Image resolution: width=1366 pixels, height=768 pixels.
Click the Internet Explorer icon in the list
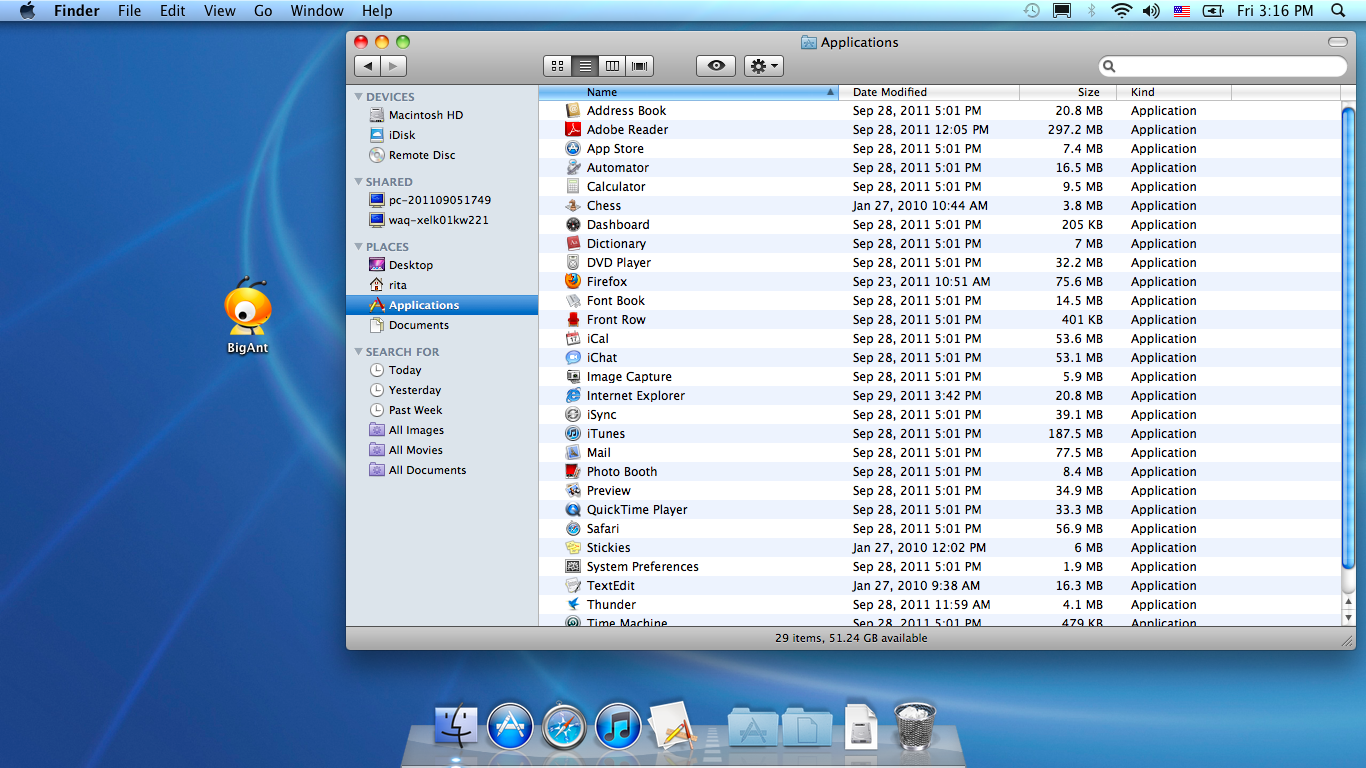573,396
